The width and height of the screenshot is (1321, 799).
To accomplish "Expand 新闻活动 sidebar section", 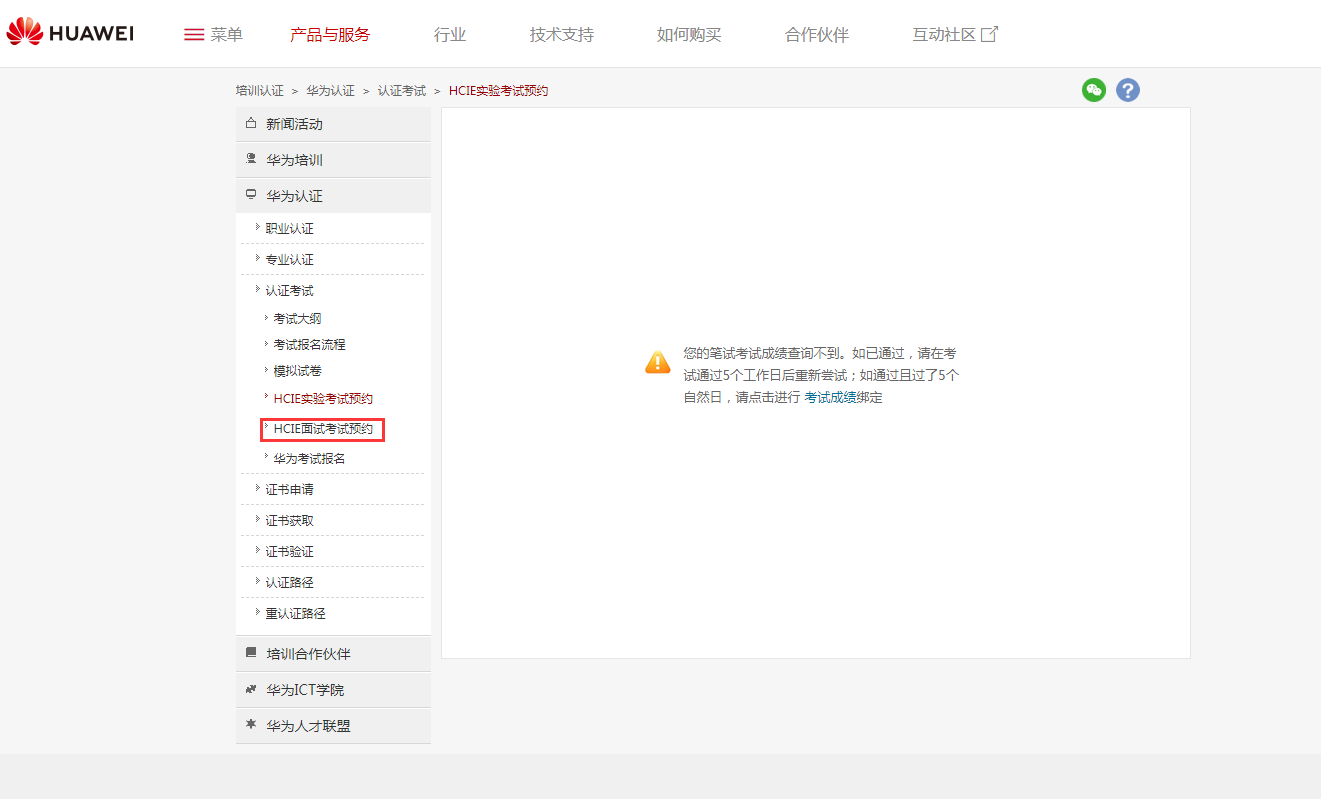I will [x=333, y=124].
